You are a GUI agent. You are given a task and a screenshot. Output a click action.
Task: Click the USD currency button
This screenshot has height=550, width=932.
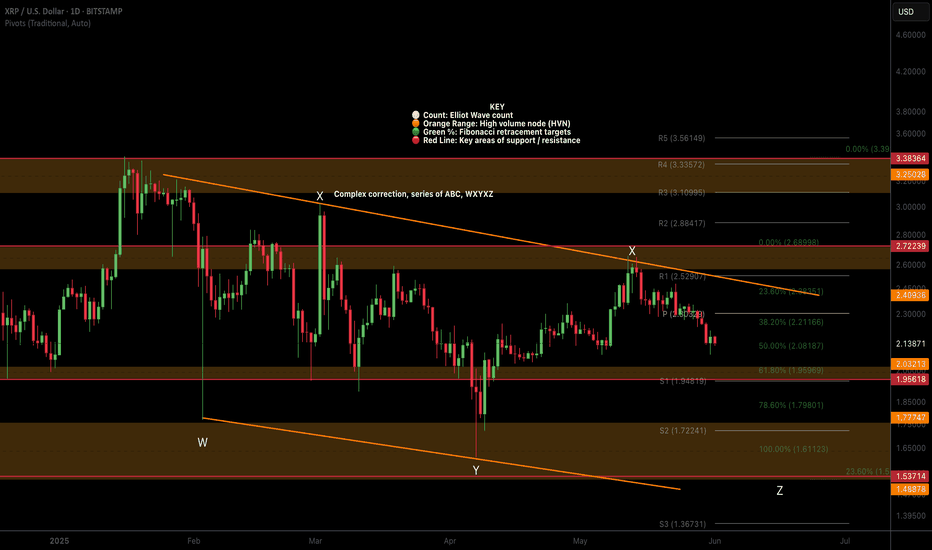pos(909,11)
